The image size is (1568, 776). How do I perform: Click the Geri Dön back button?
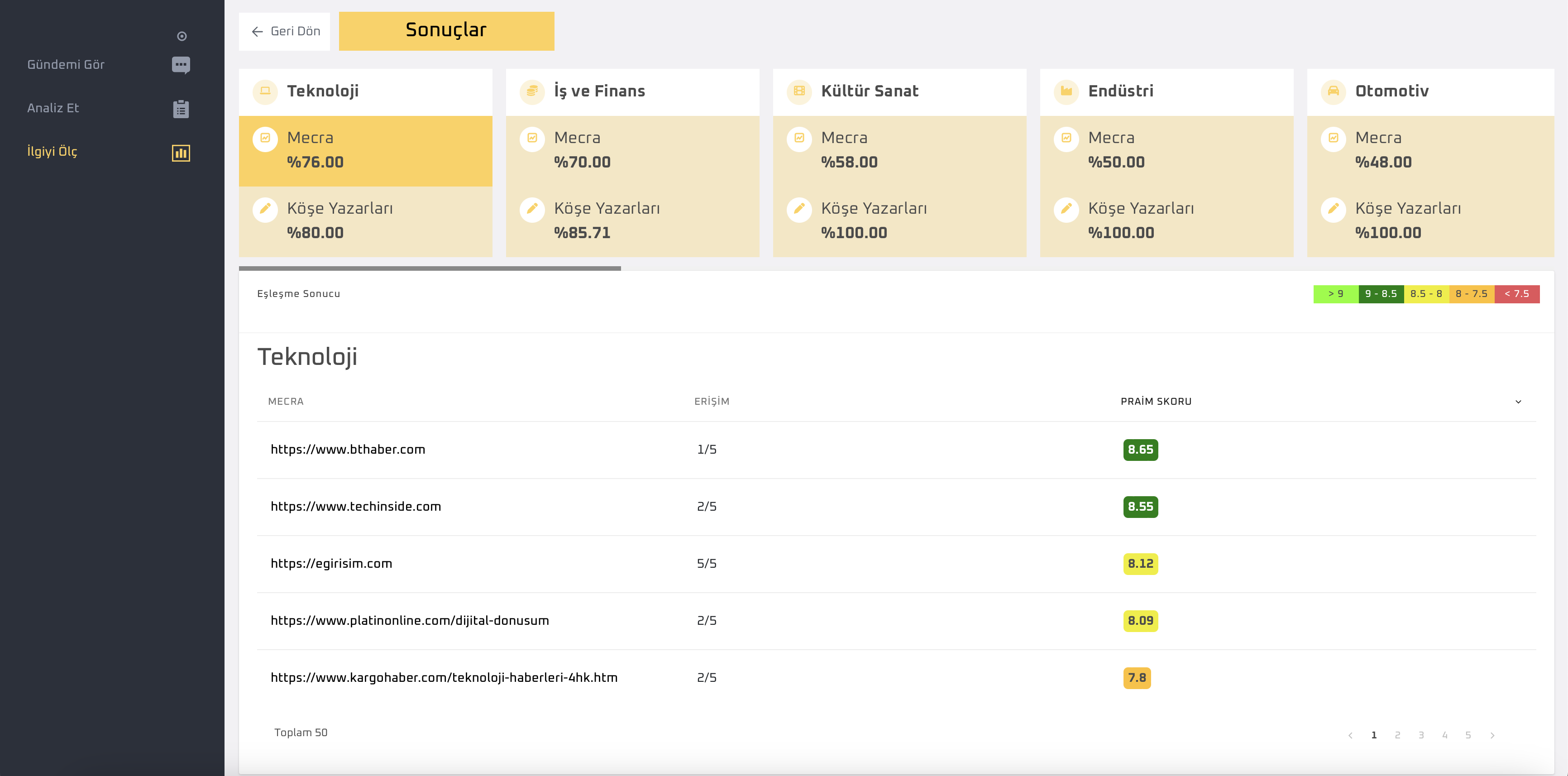tap(284, 32)
